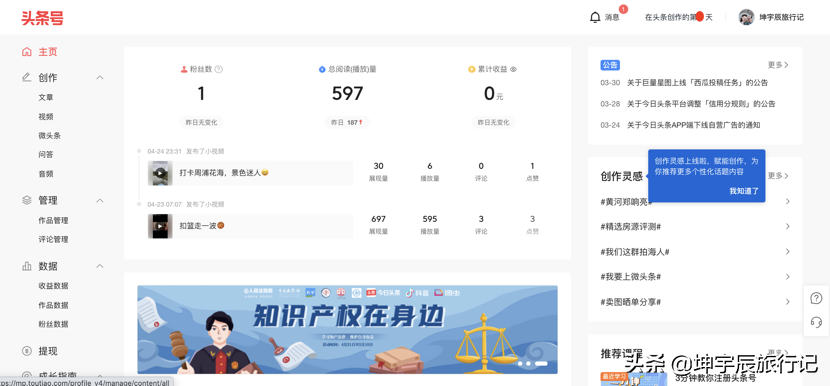The width and height of the screenshot is (830, 386).
Task: Click the 公告 blue badge
Action: coord(610,65)
